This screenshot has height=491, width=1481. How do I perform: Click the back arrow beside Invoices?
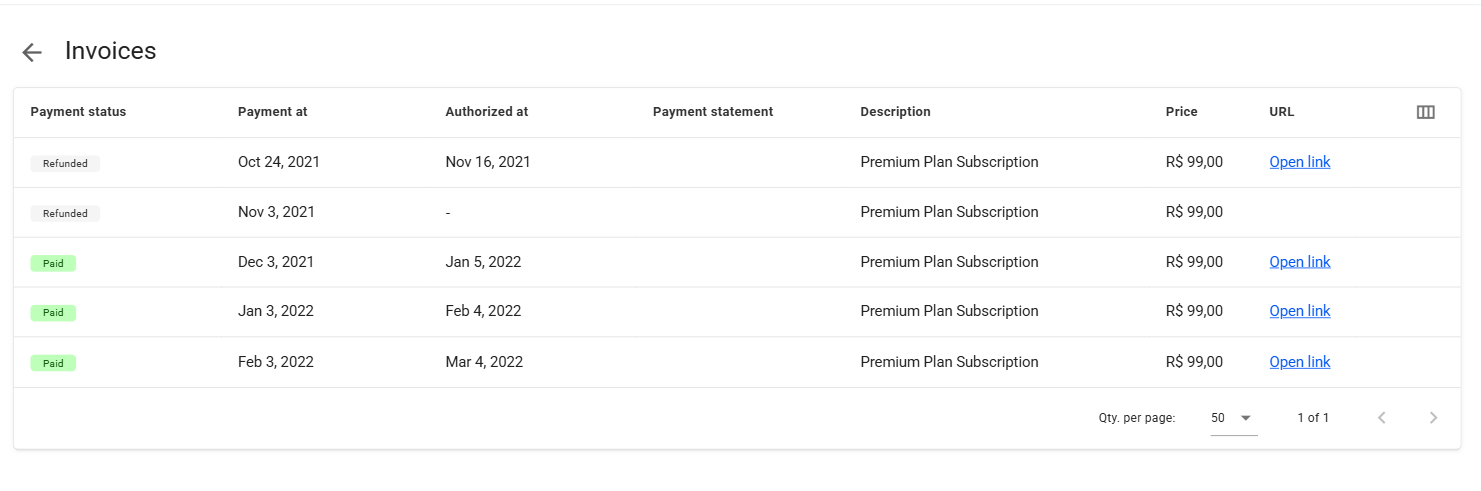(32, 53)
